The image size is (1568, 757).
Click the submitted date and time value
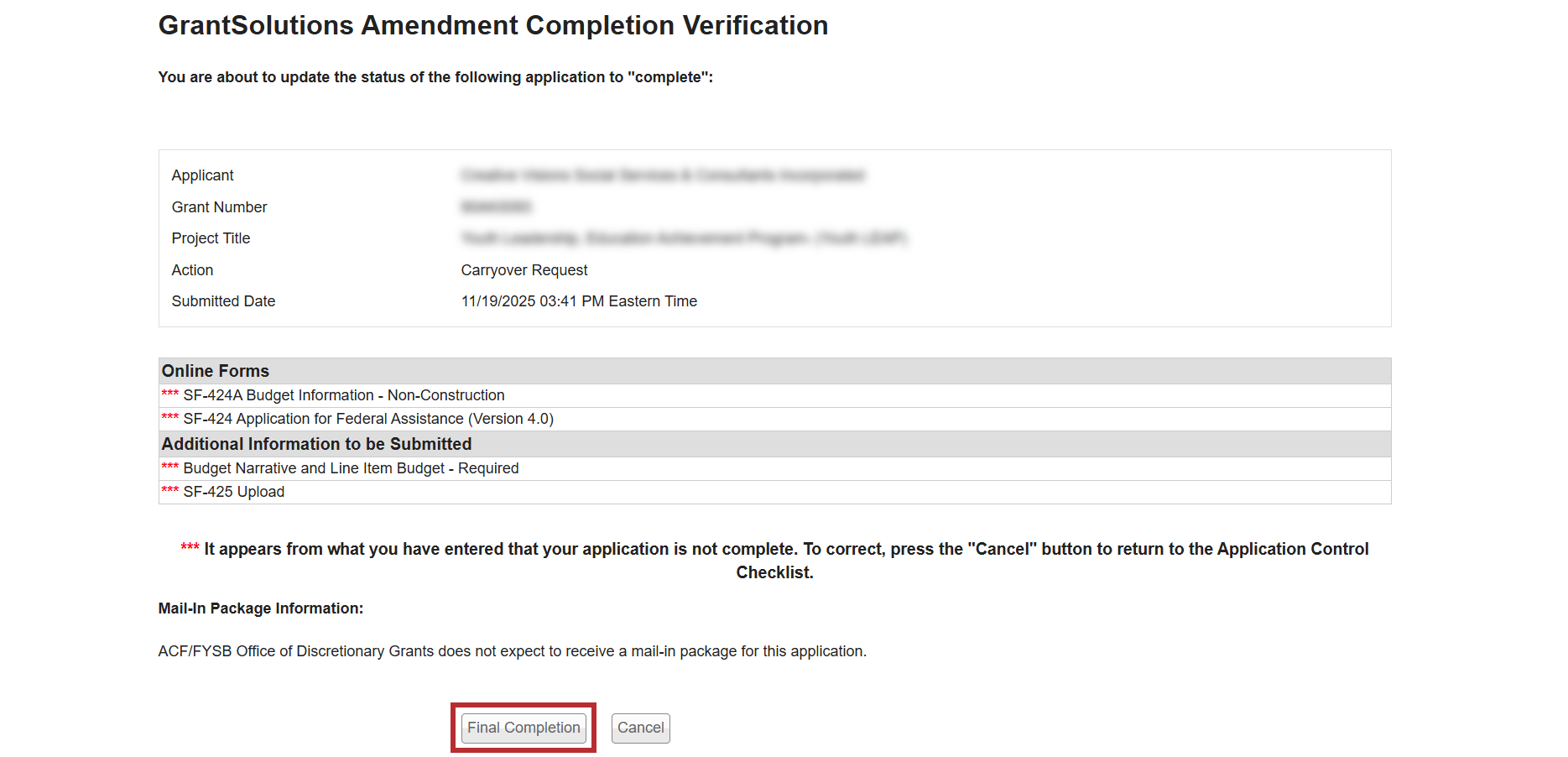pyautogui.click(x=579, y=301)
